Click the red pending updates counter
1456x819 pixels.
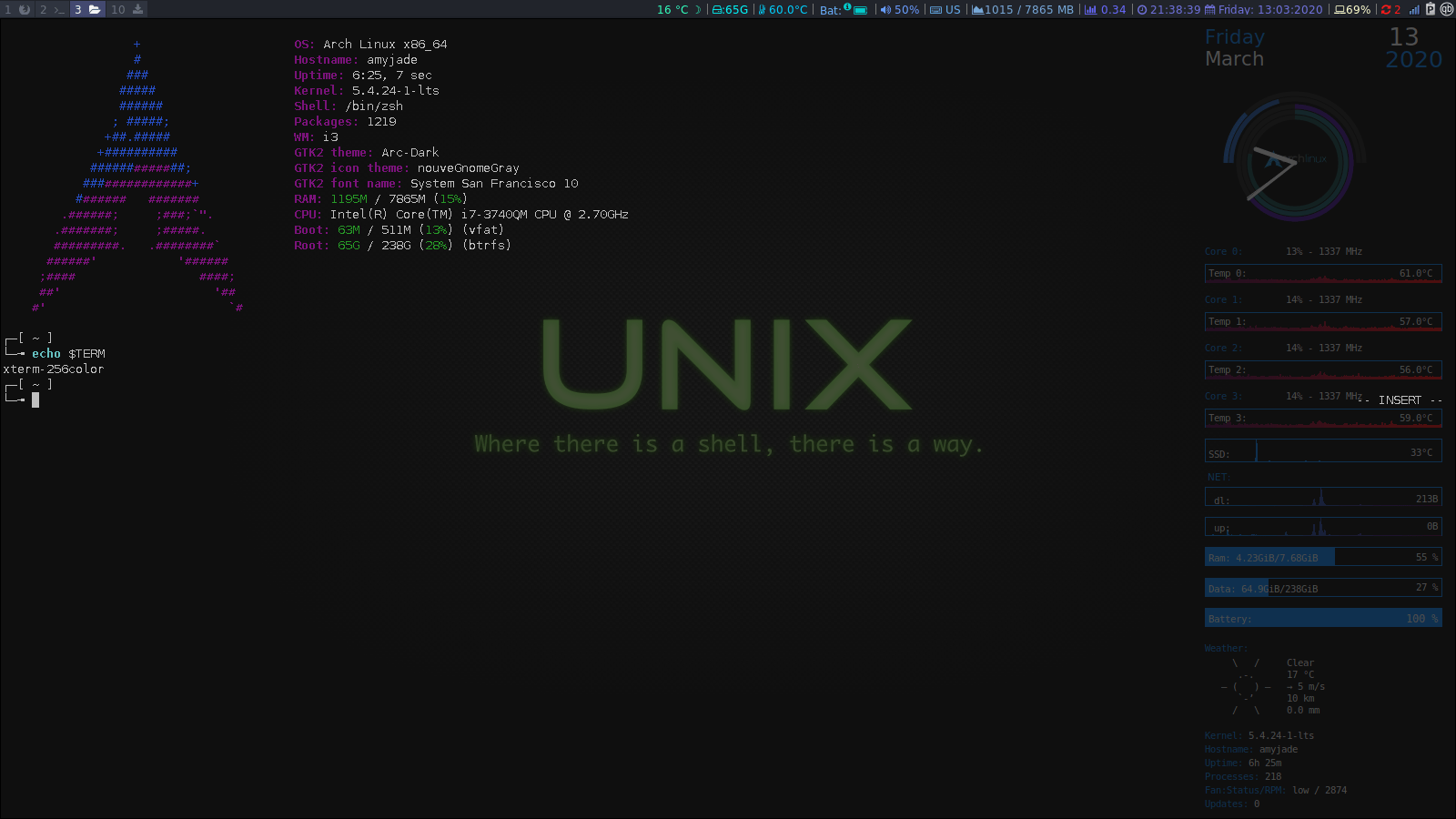point(1390,10)
